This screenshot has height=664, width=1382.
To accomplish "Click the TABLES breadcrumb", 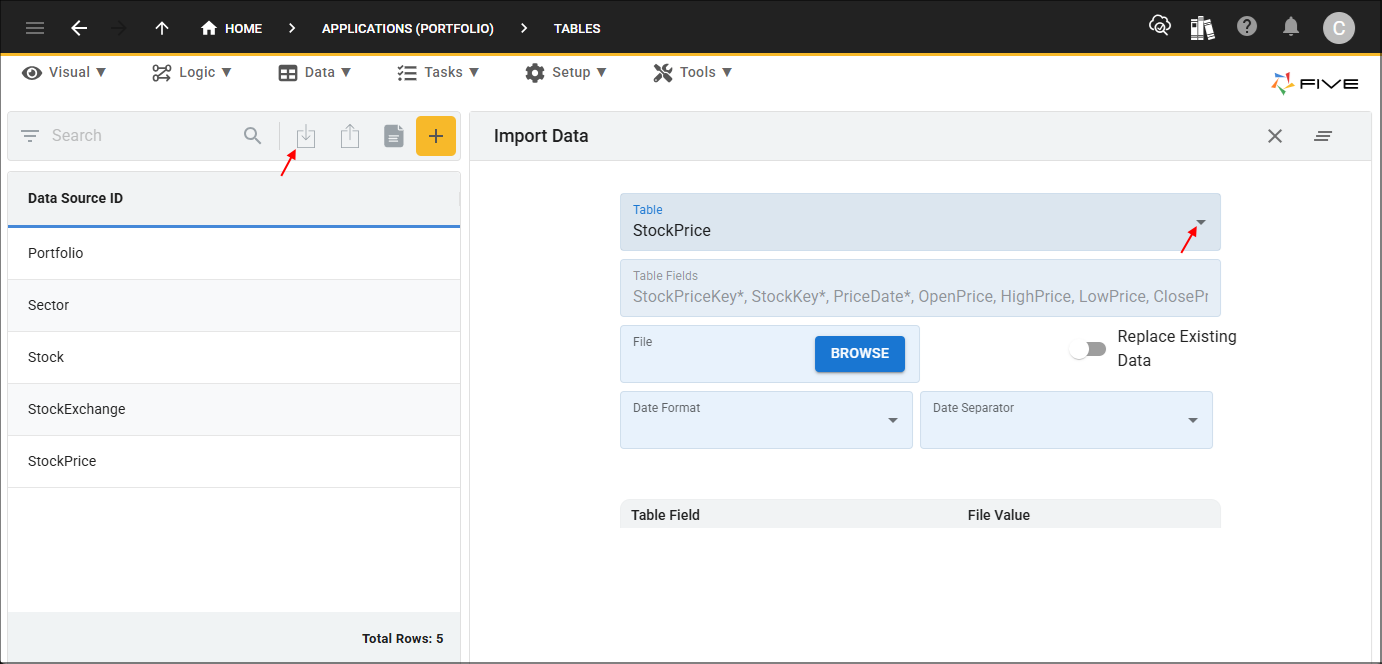I will pyautogui.click(x=577, y=28).
